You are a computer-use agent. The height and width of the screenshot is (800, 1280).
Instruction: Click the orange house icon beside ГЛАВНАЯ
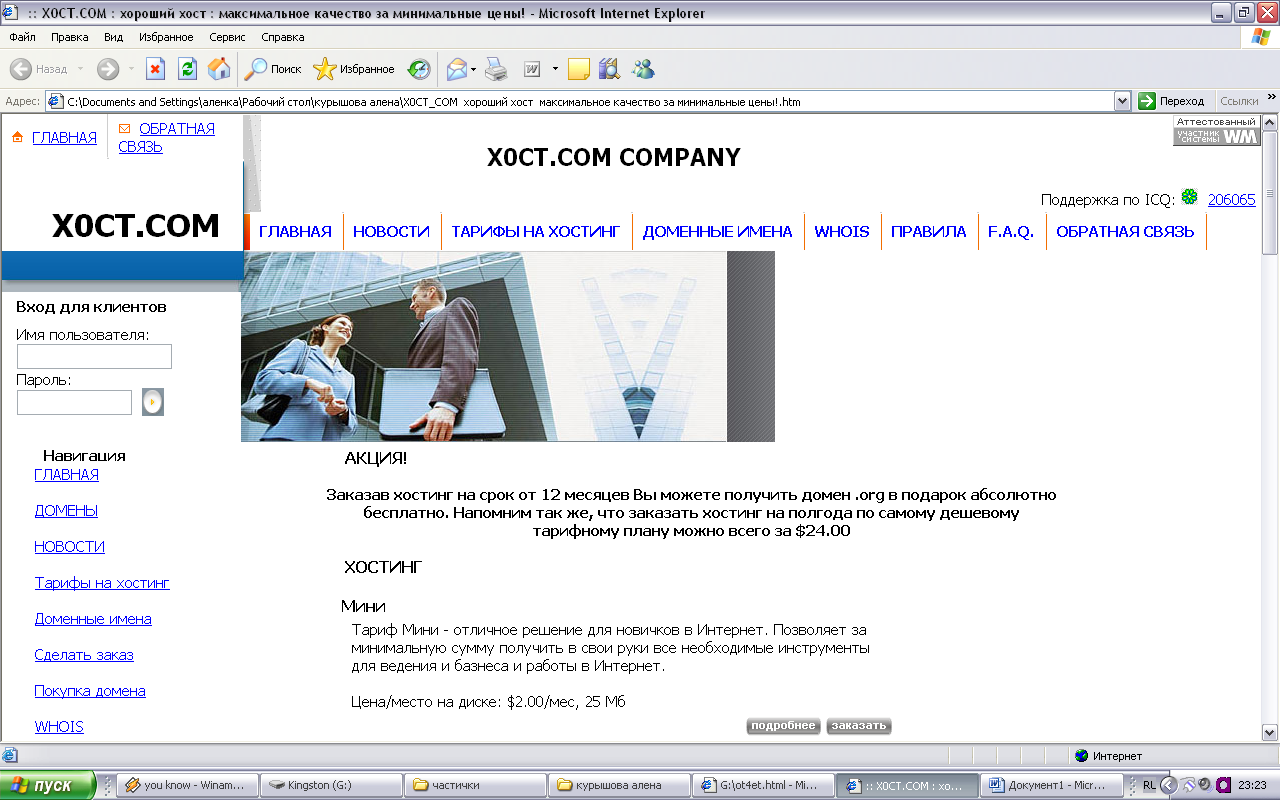17,137
